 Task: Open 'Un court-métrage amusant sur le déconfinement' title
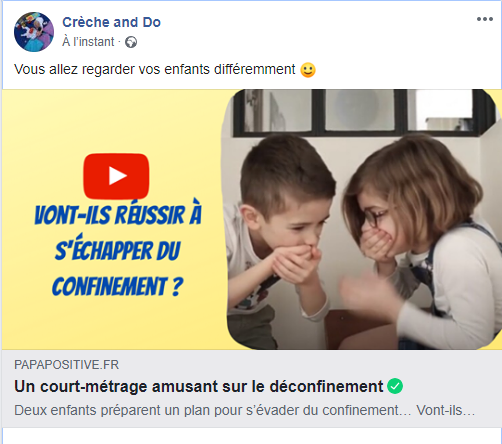(x=199, y=387)
